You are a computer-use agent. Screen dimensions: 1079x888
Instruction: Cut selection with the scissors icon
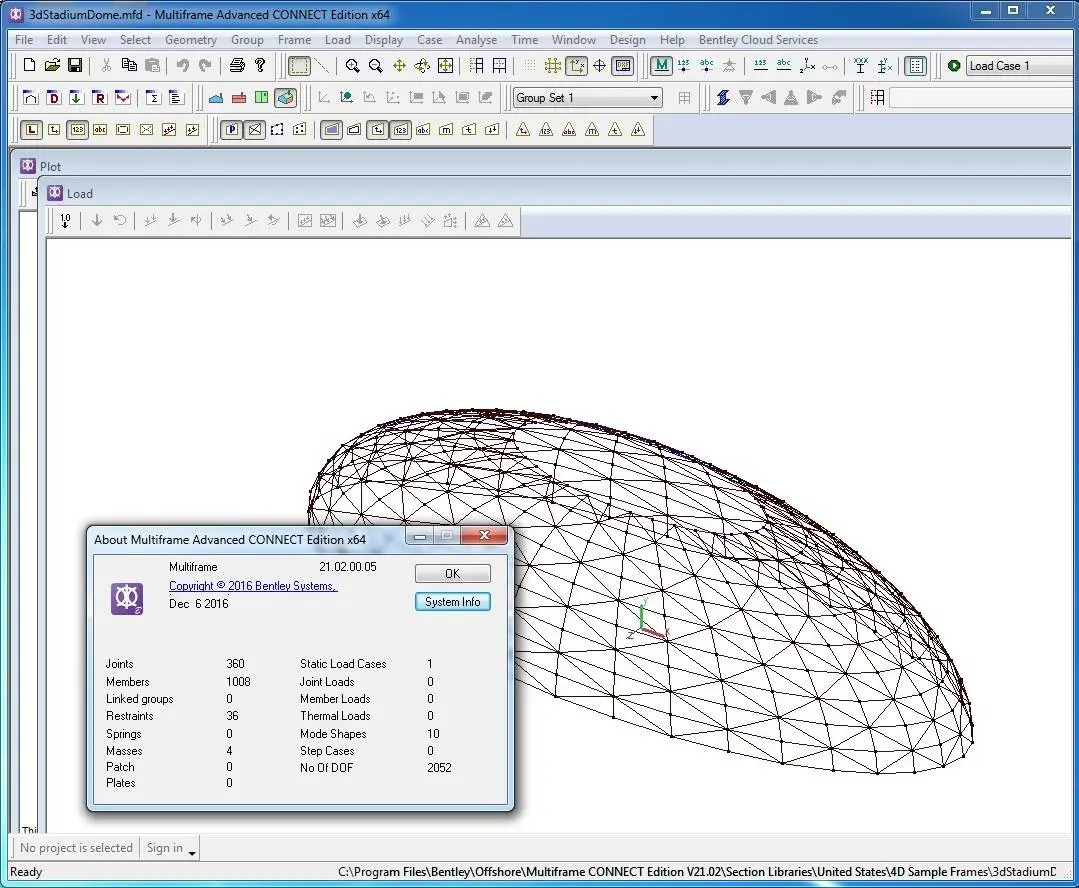coord(106,65)
